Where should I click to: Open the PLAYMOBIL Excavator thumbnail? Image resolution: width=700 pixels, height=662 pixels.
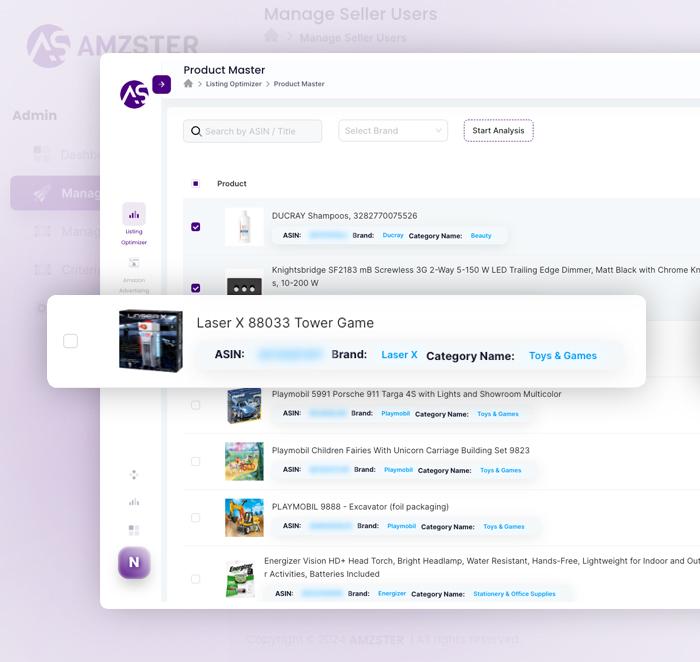pos(244,518)
